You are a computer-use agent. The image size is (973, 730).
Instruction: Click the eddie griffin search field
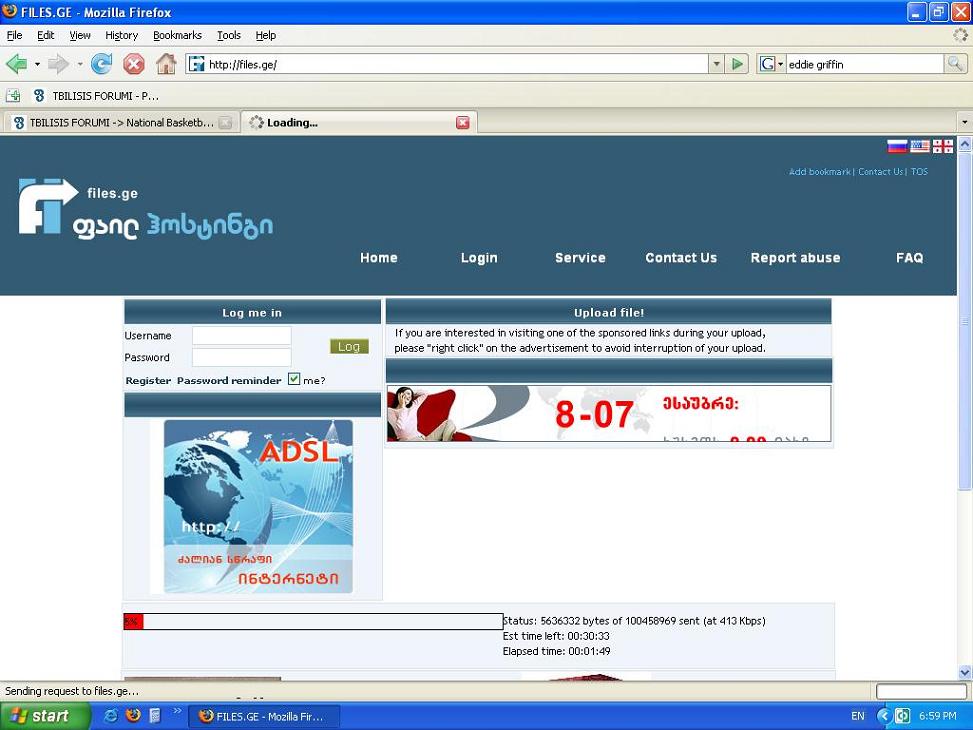(x=865, y=64)
